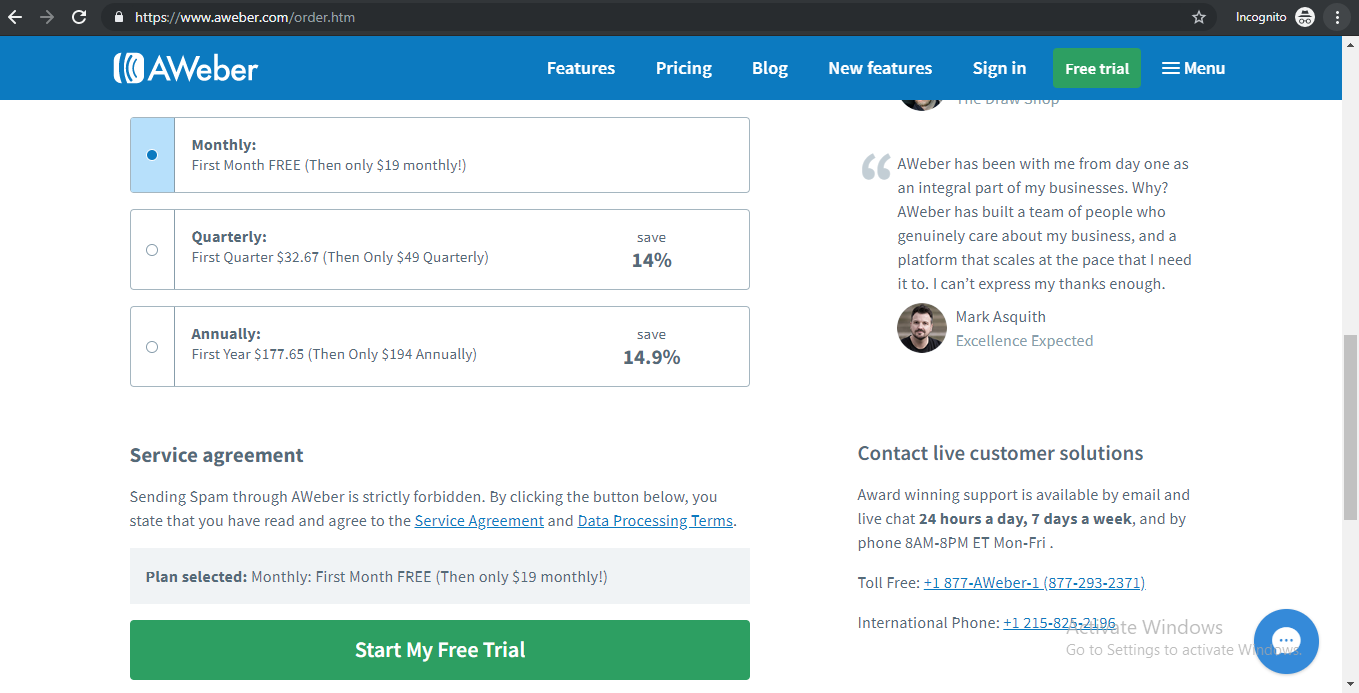Click 'save 14.9%' on Annually plan
Viewport: 1359px width, 693px height.
point(652,347)
